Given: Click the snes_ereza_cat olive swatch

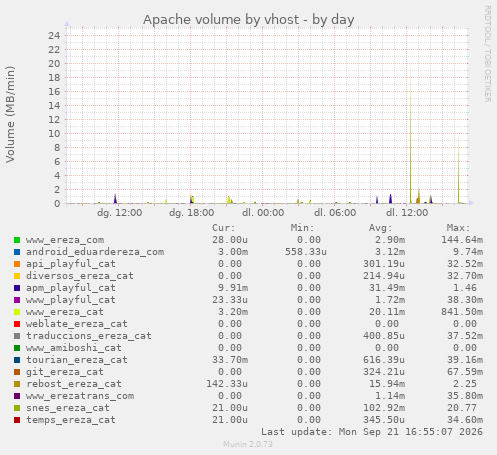Looking at the screenshot, I should click(x=17, y=408).
